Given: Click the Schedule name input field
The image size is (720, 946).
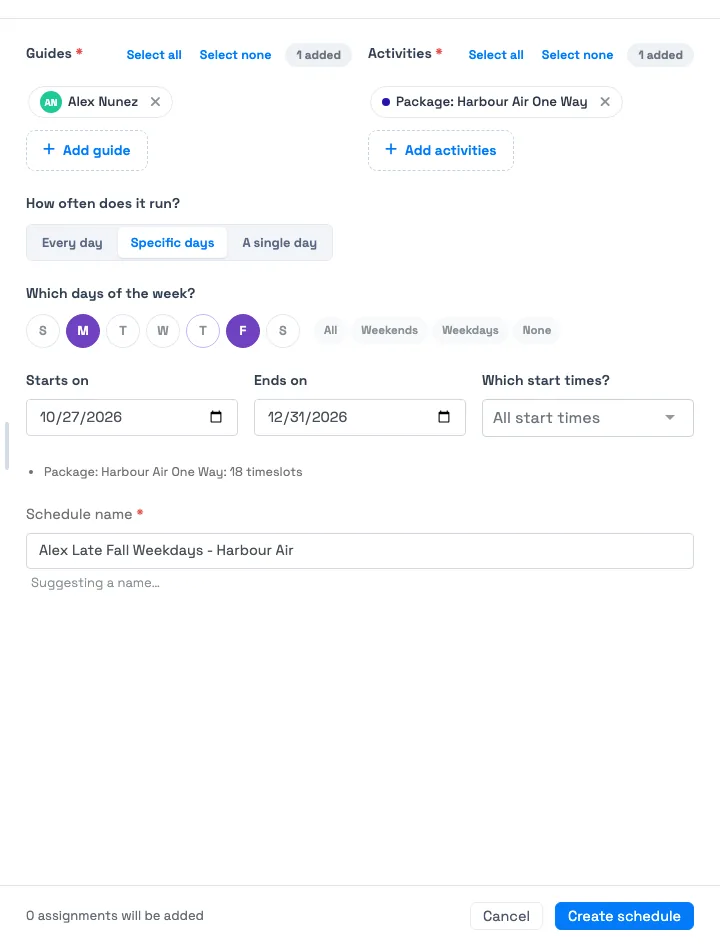Looking at the screenshot, I should click(x=360, y=551).
